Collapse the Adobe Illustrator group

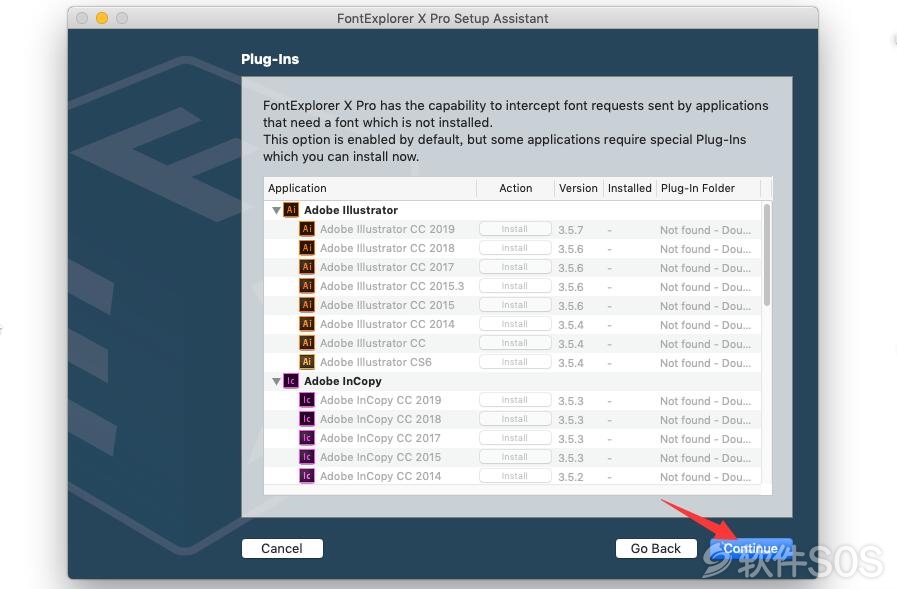(276, 210)
